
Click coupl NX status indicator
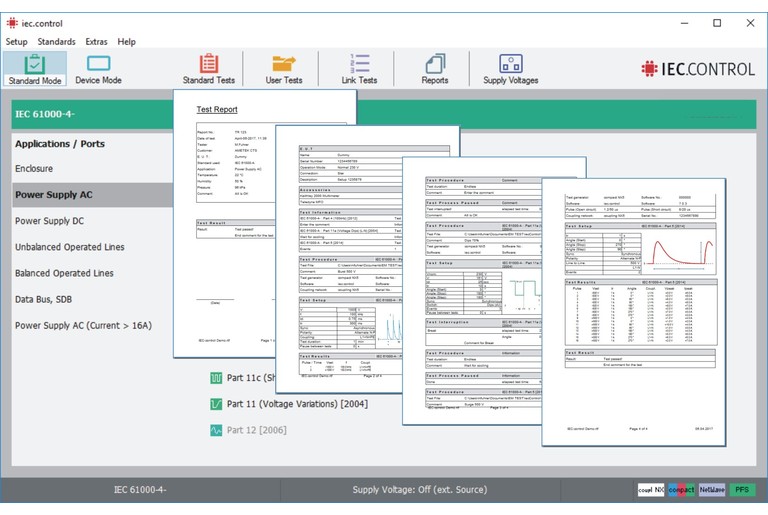click(x=651, y=489)
